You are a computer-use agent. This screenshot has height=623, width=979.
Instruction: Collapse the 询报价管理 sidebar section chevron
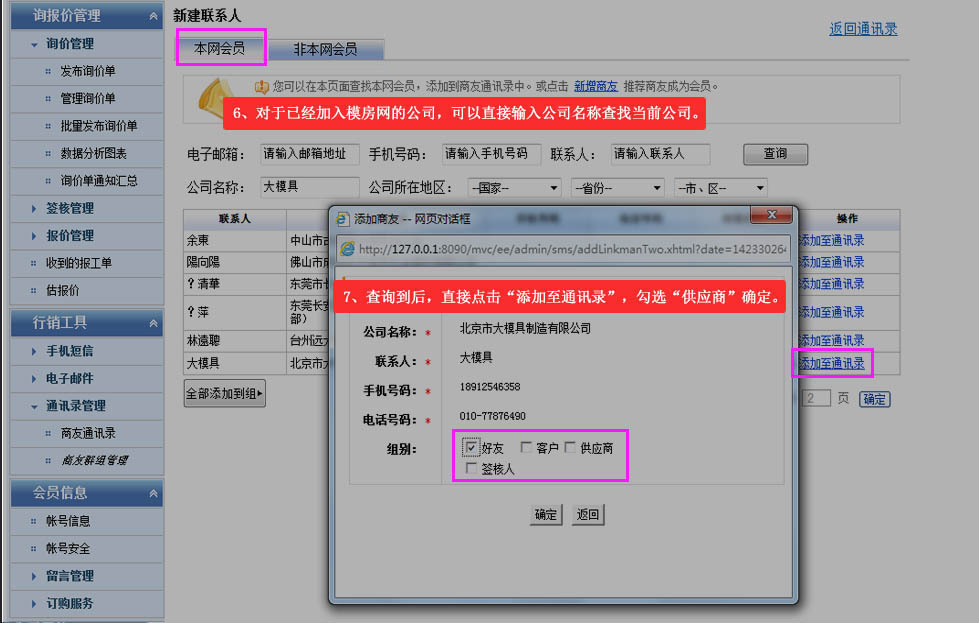click(x=153, y=16)
